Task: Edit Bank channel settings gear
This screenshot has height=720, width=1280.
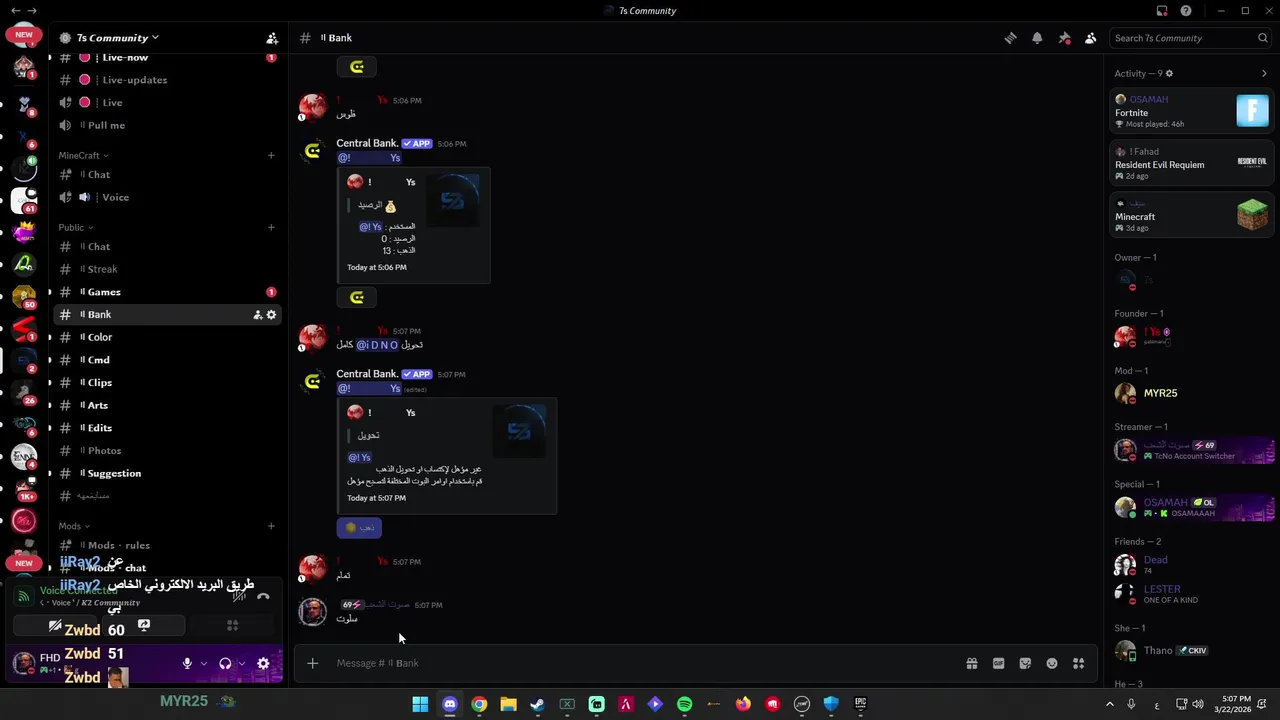Action: [271, 315]
